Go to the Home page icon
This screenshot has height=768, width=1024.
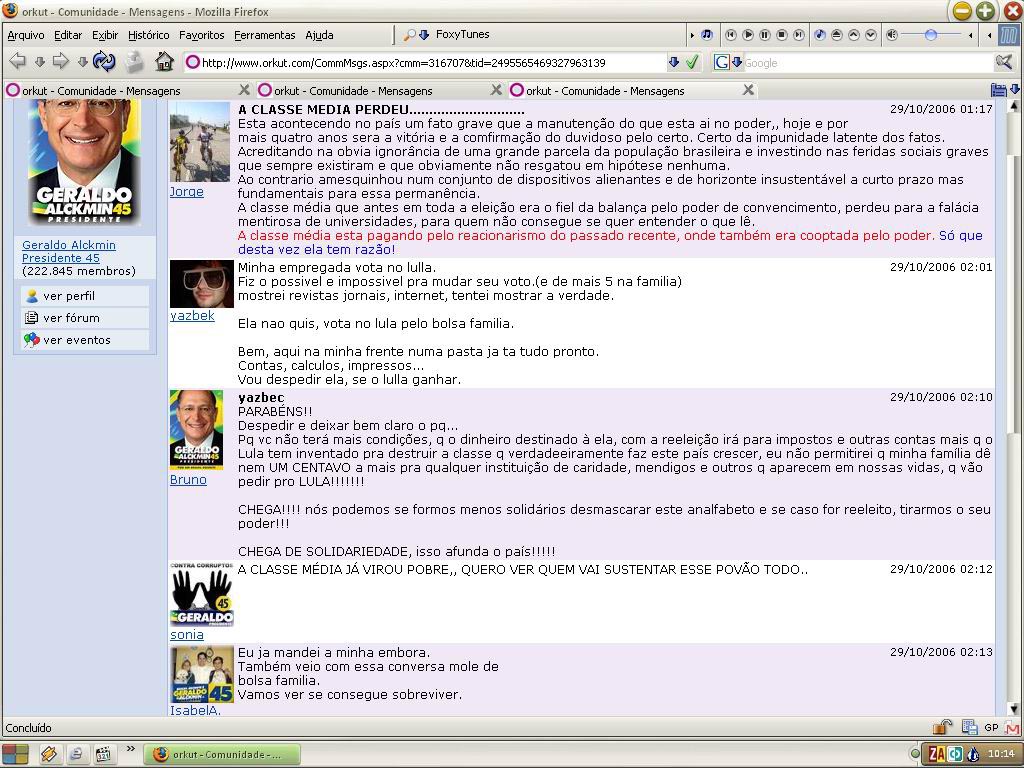[165, 61]
